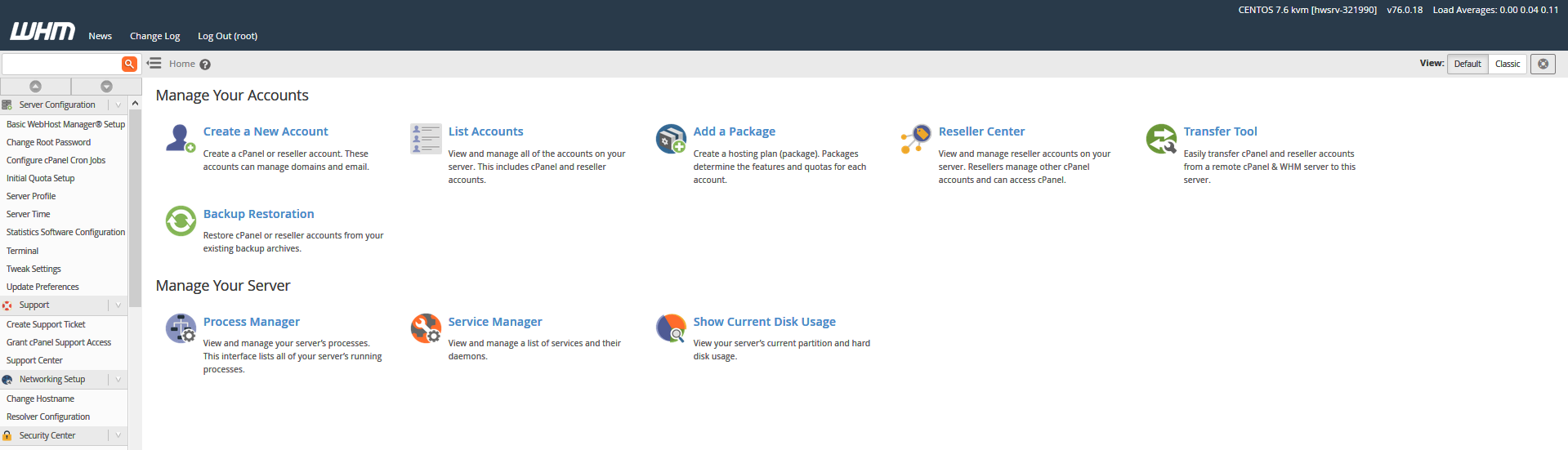Open the Show Current Disk Usage link
1568x450 pixels.
point(764,322)
